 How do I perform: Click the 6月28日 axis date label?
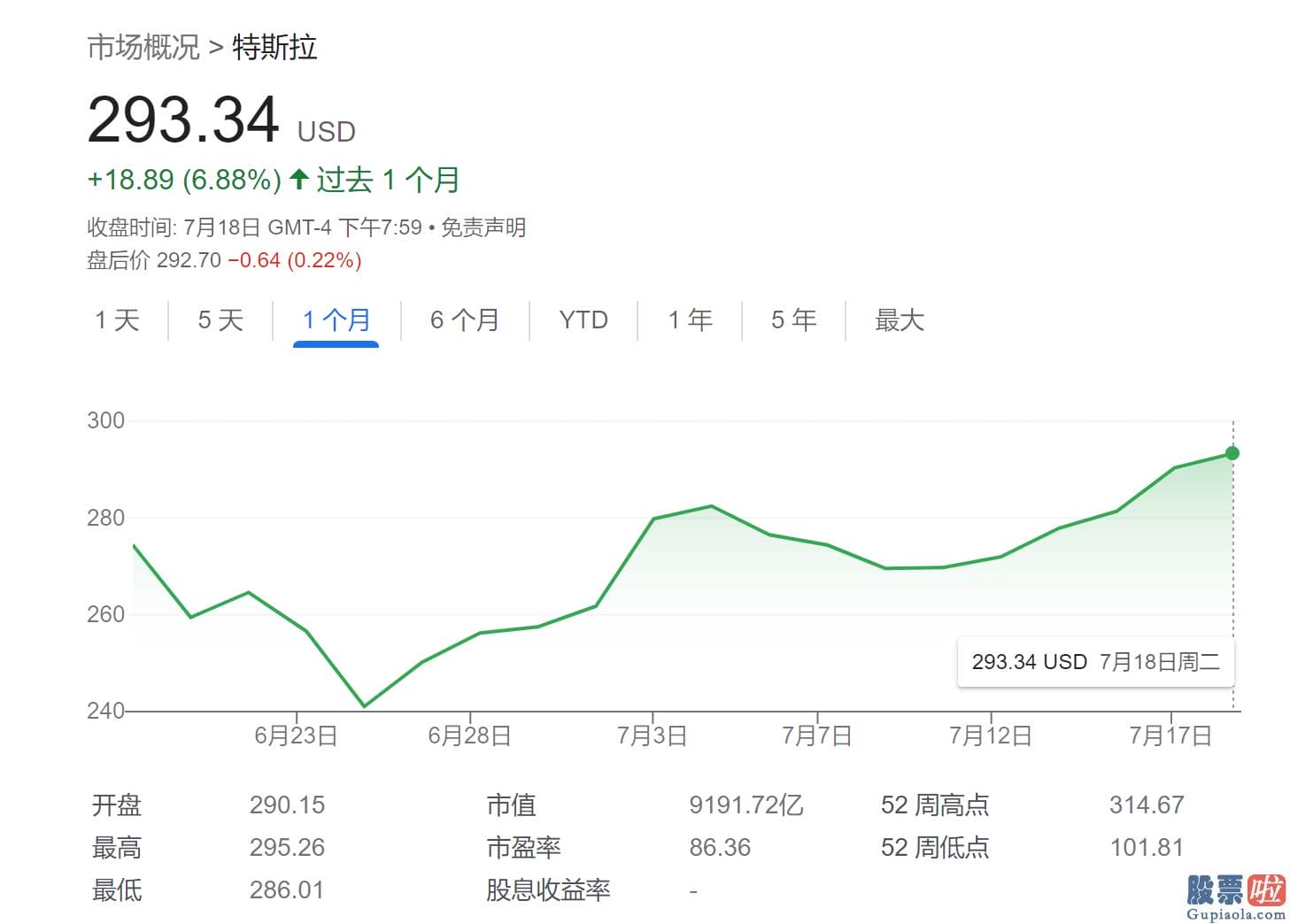tap(469, 735)
